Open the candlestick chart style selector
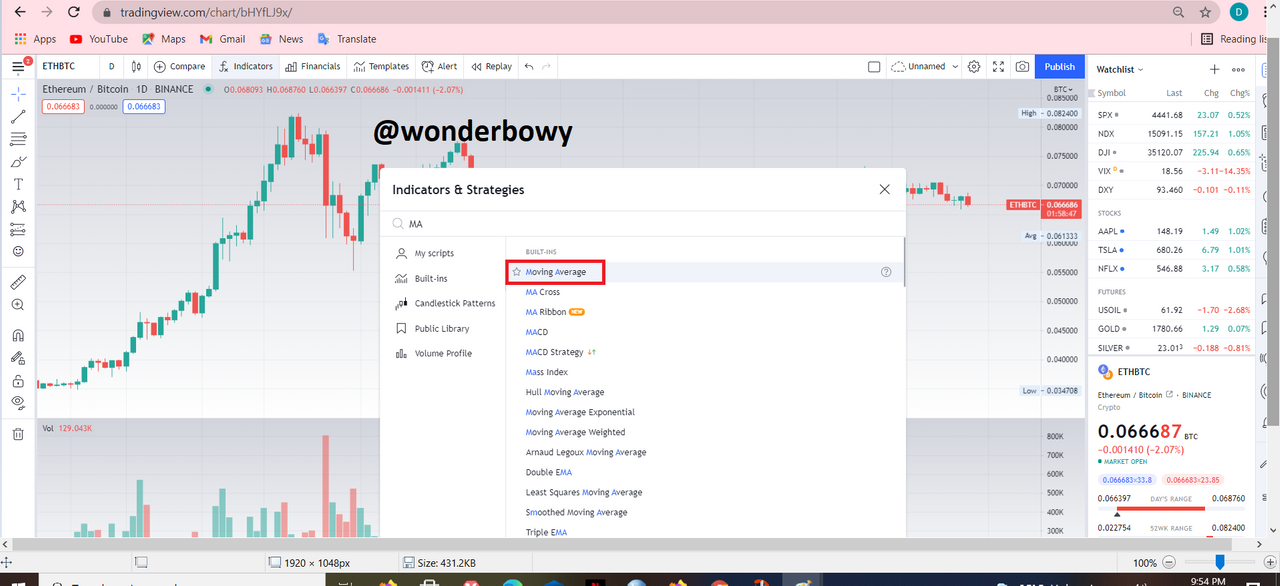 pos(134,67)
